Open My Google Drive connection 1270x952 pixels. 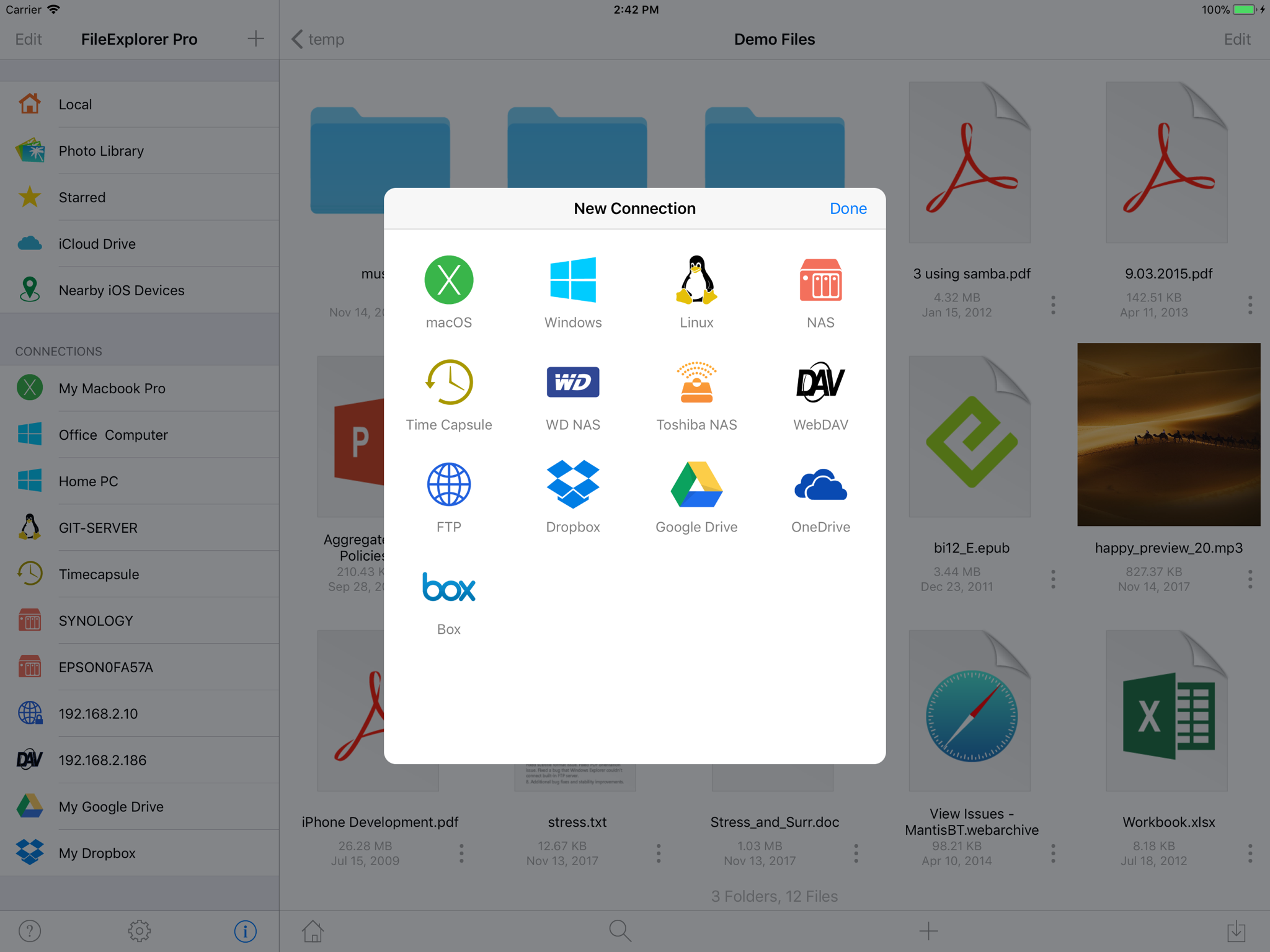click(140, 807)
